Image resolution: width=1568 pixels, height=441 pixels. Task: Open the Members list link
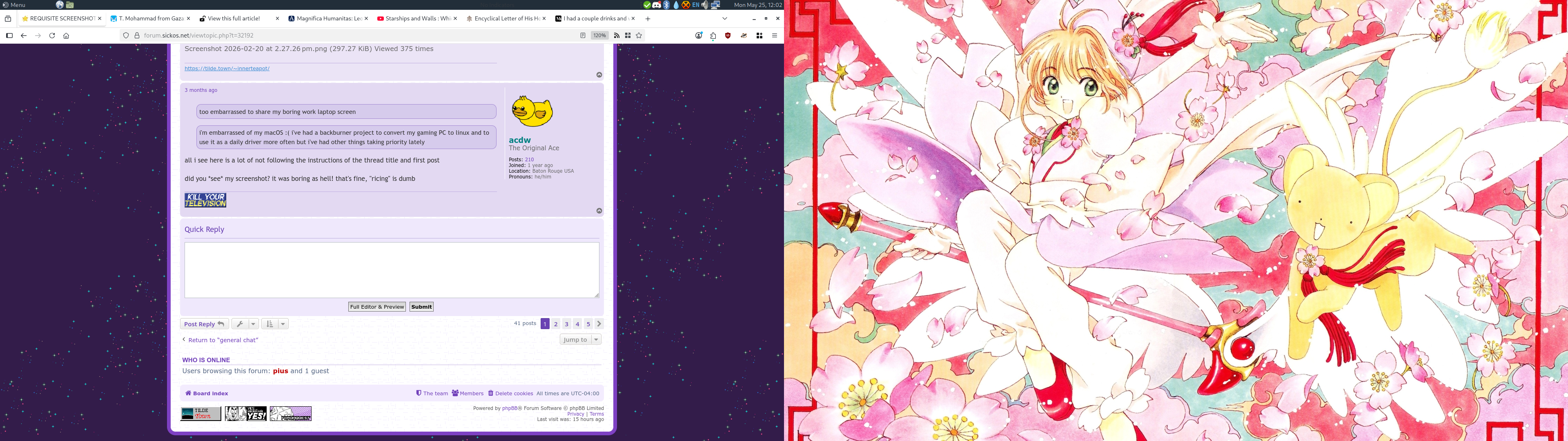[x=468, y=394]
